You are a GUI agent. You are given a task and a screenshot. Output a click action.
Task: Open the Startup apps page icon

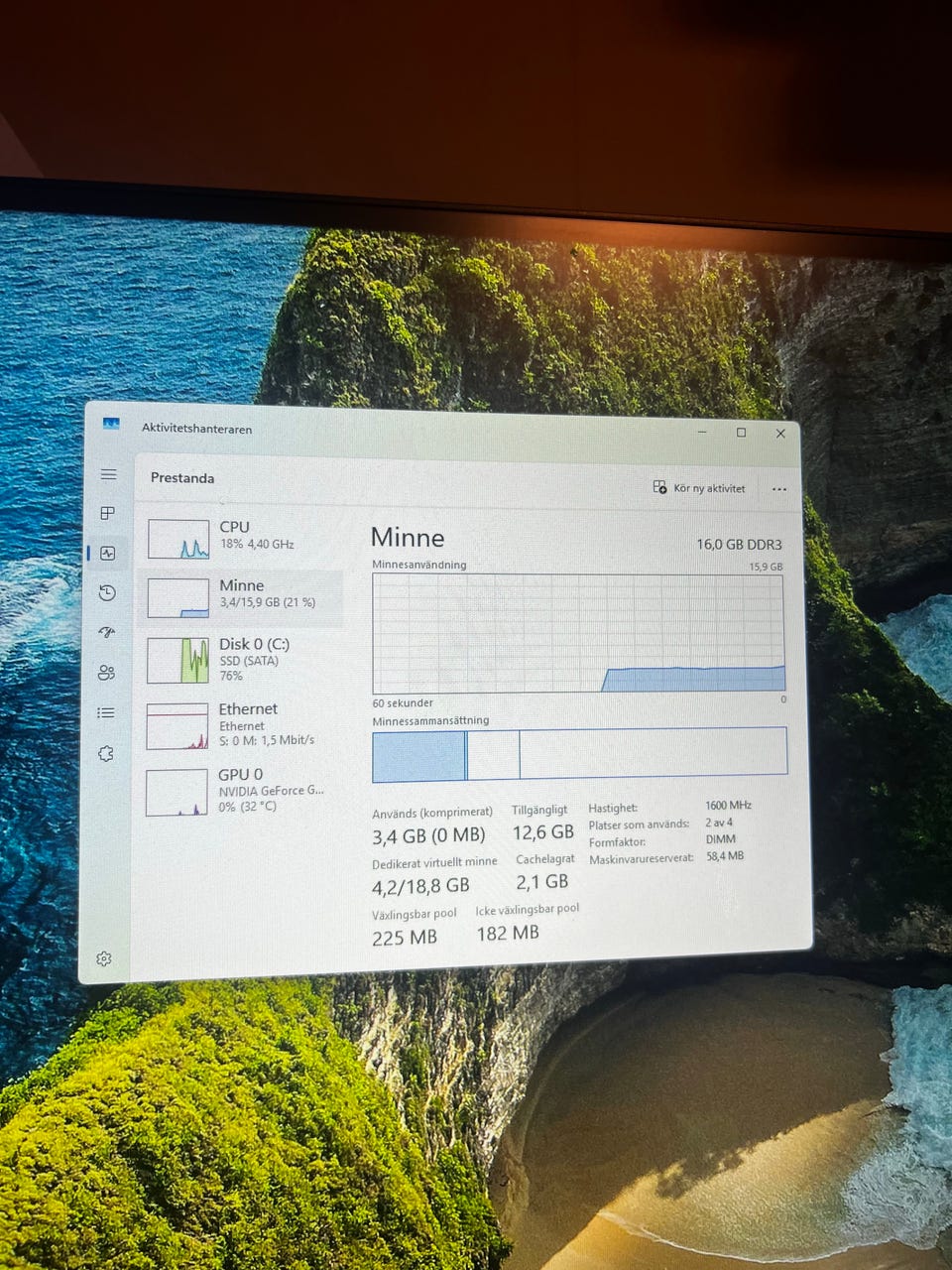pos(107,632)
